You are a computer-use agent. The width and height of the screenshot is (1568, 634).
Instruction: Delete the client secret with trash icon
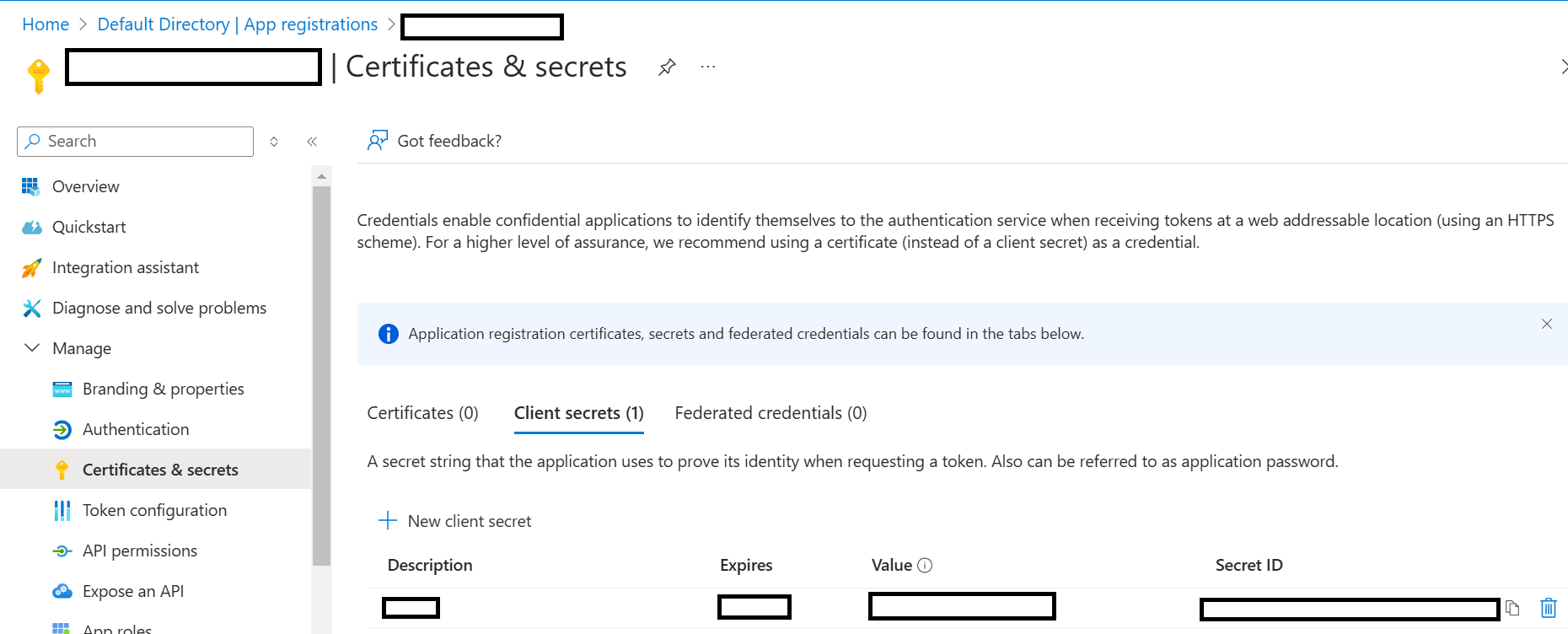tap(1549, 608)
